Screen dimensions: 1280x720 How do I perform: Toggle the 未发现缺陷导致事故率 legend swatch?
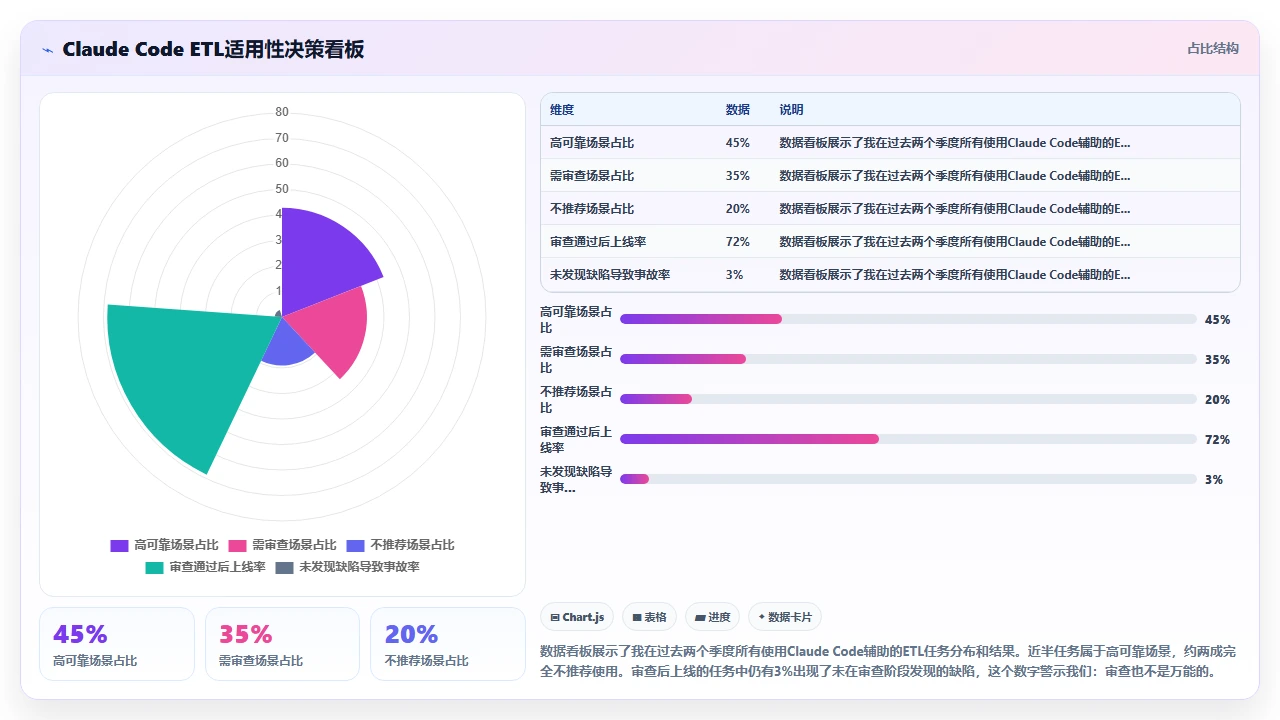coord(284,567)
